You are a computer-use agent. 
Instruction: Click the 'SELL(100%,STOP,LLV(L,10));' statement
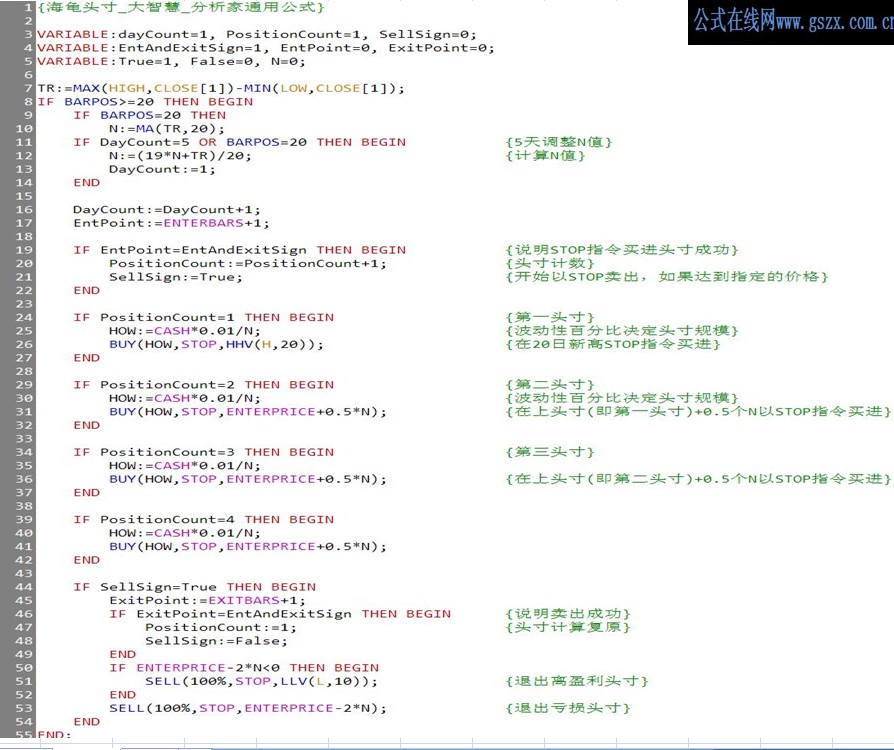click(x=261, y=682)
